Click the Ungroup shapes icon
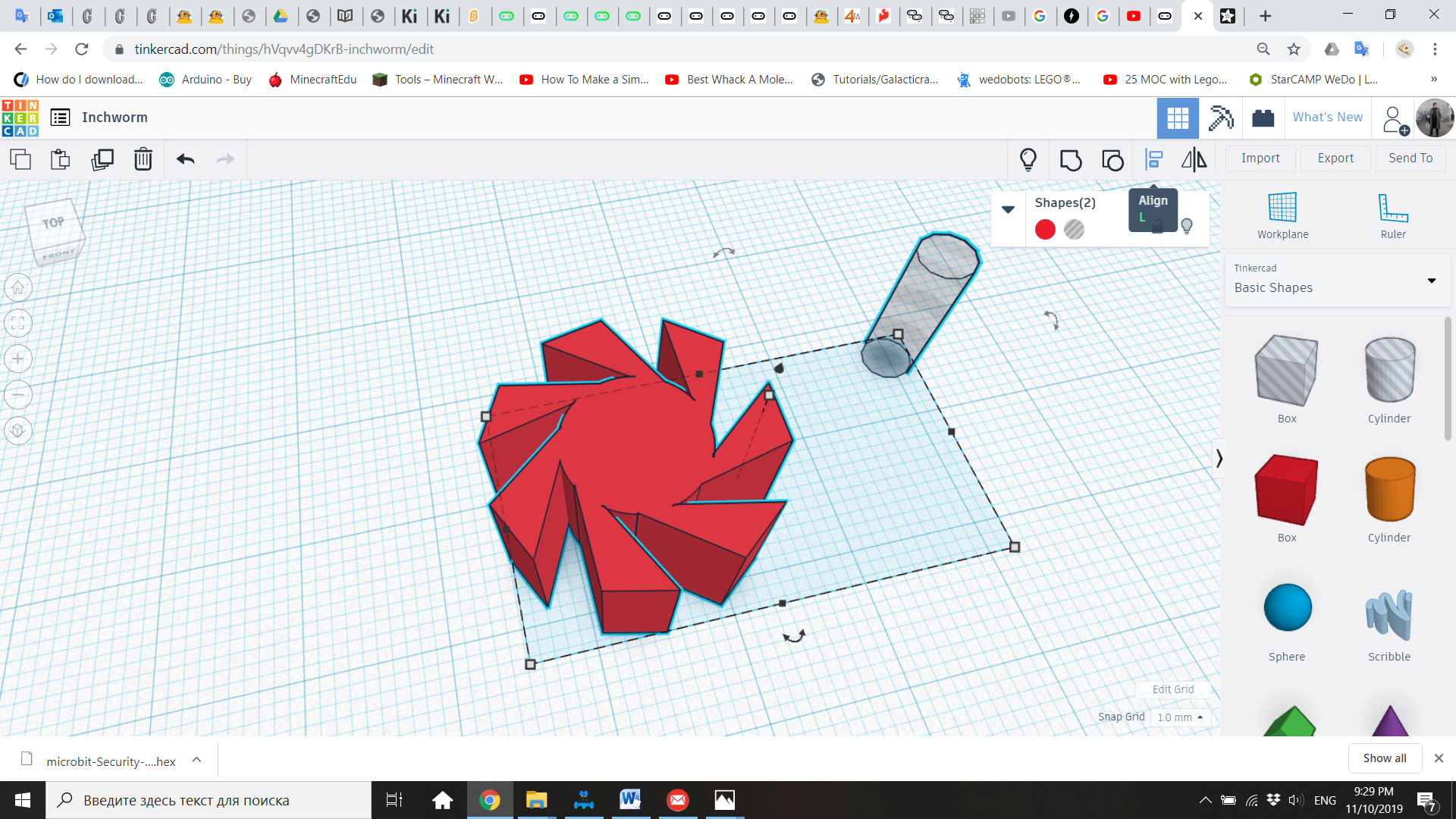The image size is (1456, 819). tap(1112, 159)
